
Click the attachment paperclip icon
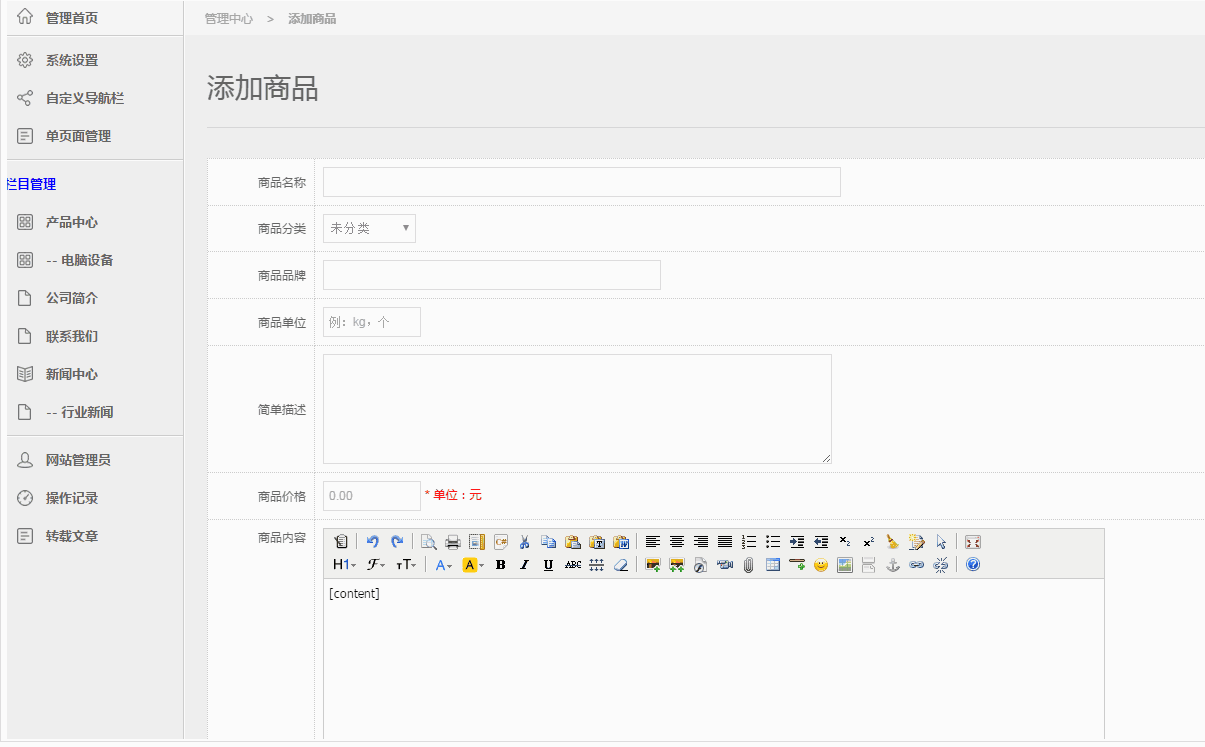point(749,565)
